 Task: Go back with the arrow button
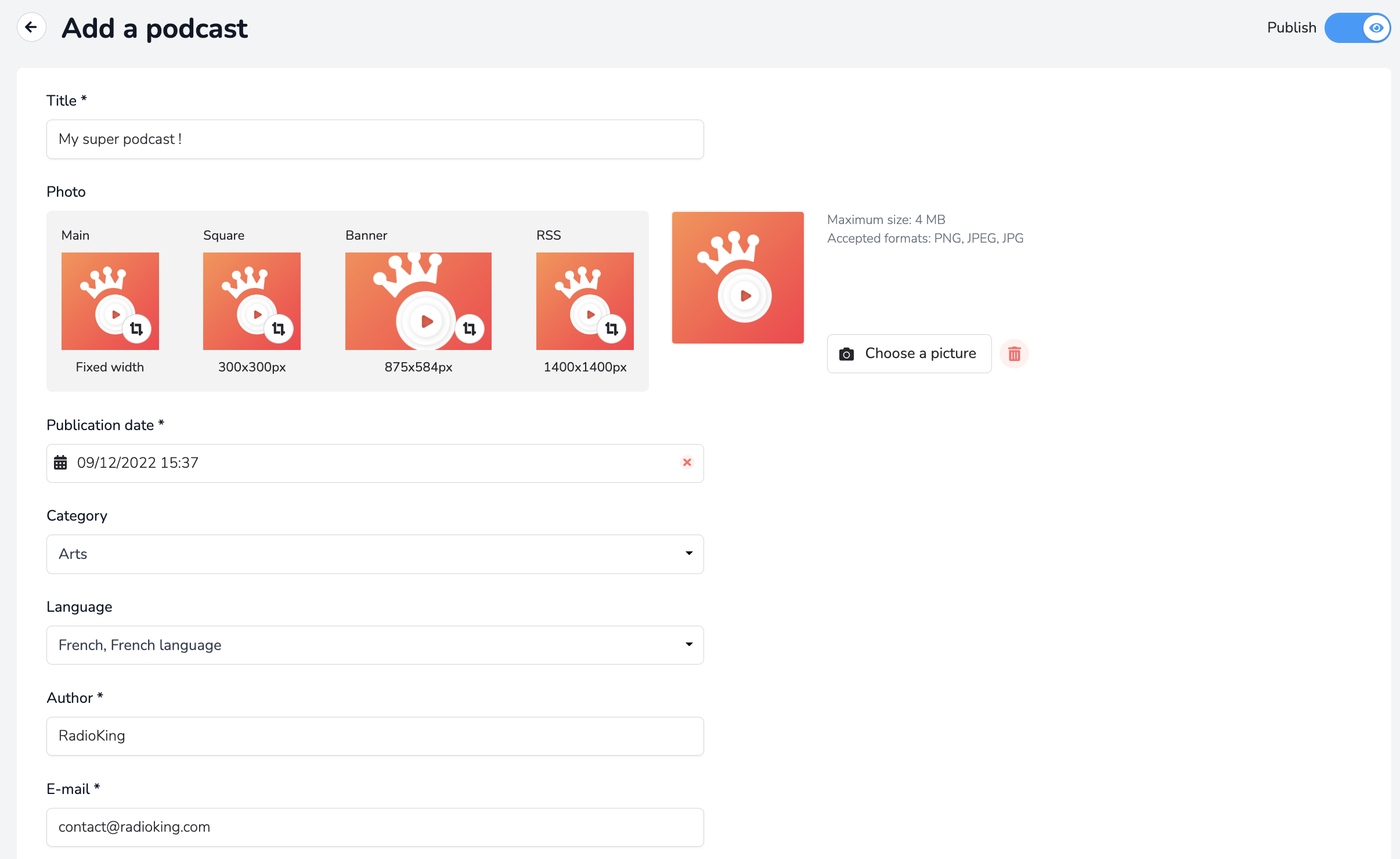(x=31, y=27)
